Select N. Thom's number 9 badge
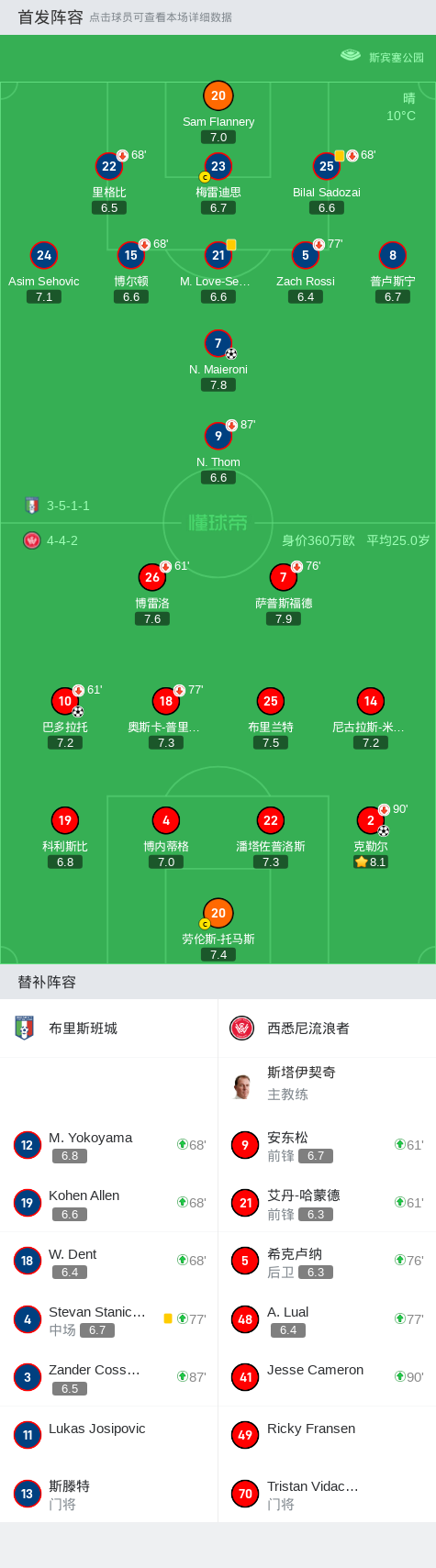The height and width of the screenshot is (1568, 436). click(x=218, y=436)
